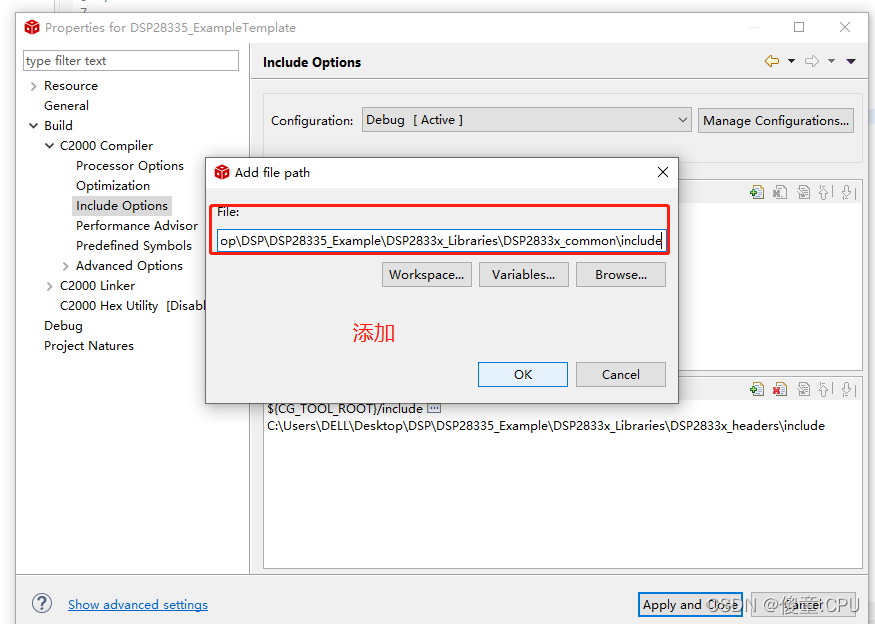875x624 pixels.
Task: Select C2000 Hex Utility item
Action: click(133, 306)
